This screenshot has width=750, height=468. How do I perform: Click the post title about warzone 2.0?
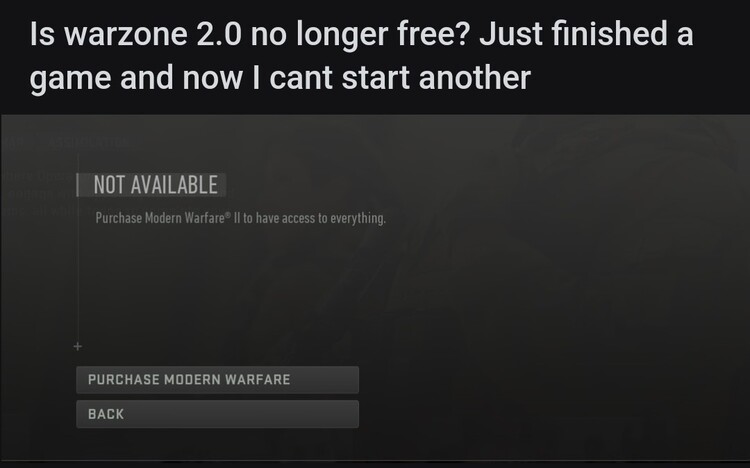click(361, 56)
